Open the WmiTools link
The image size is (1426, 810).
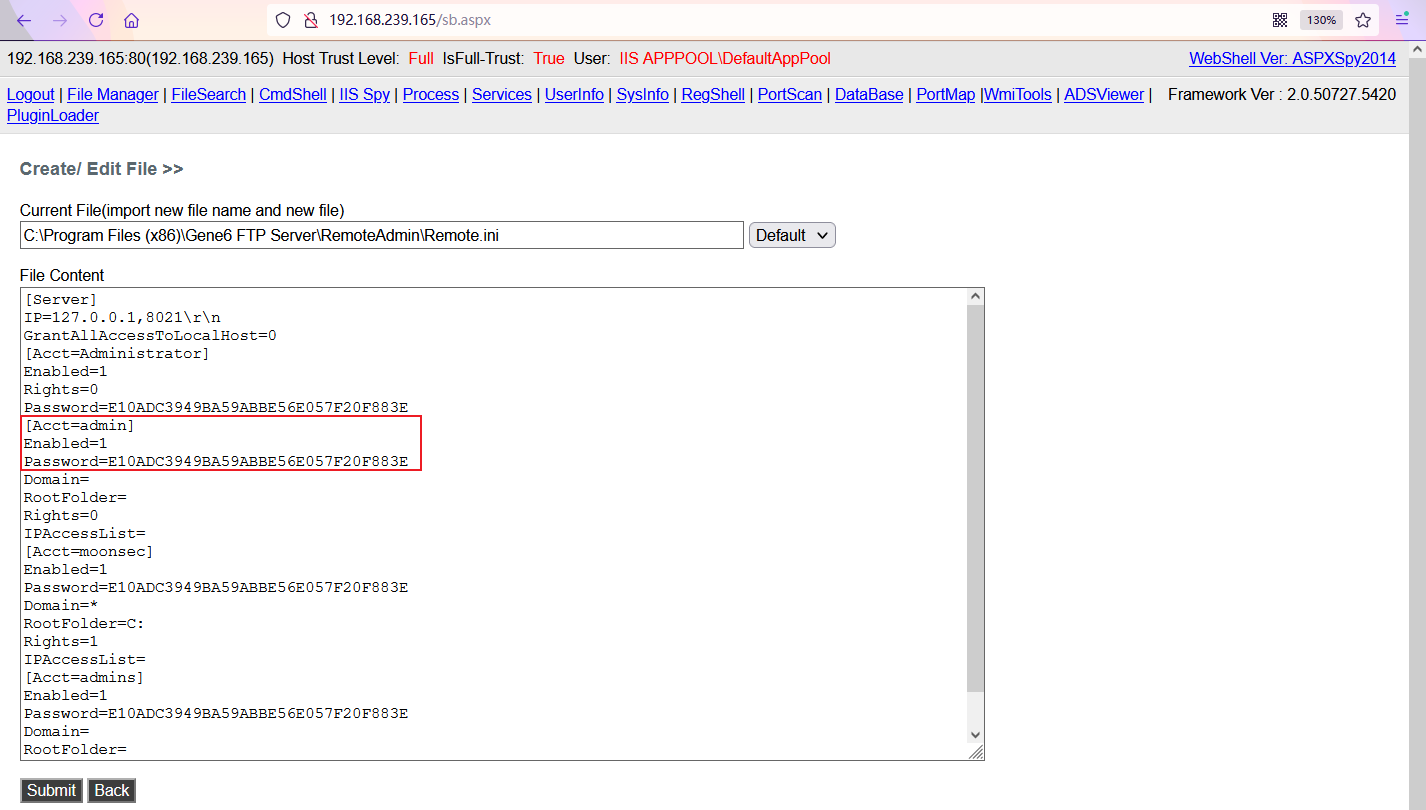(x=1018, y=95)
